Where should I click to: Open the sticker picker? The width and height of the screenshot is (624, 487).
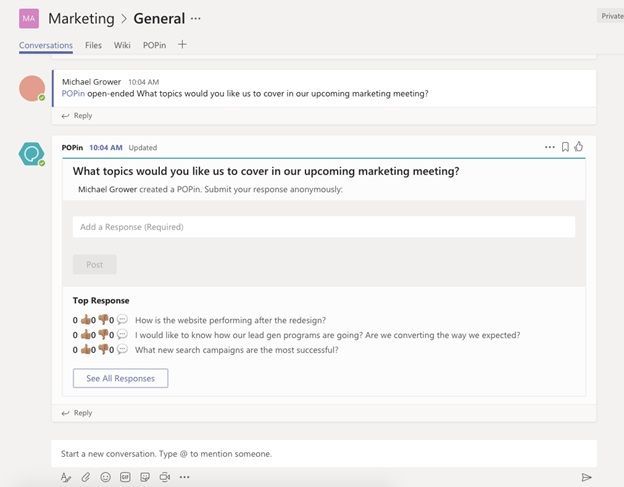(x=145, y=477)
